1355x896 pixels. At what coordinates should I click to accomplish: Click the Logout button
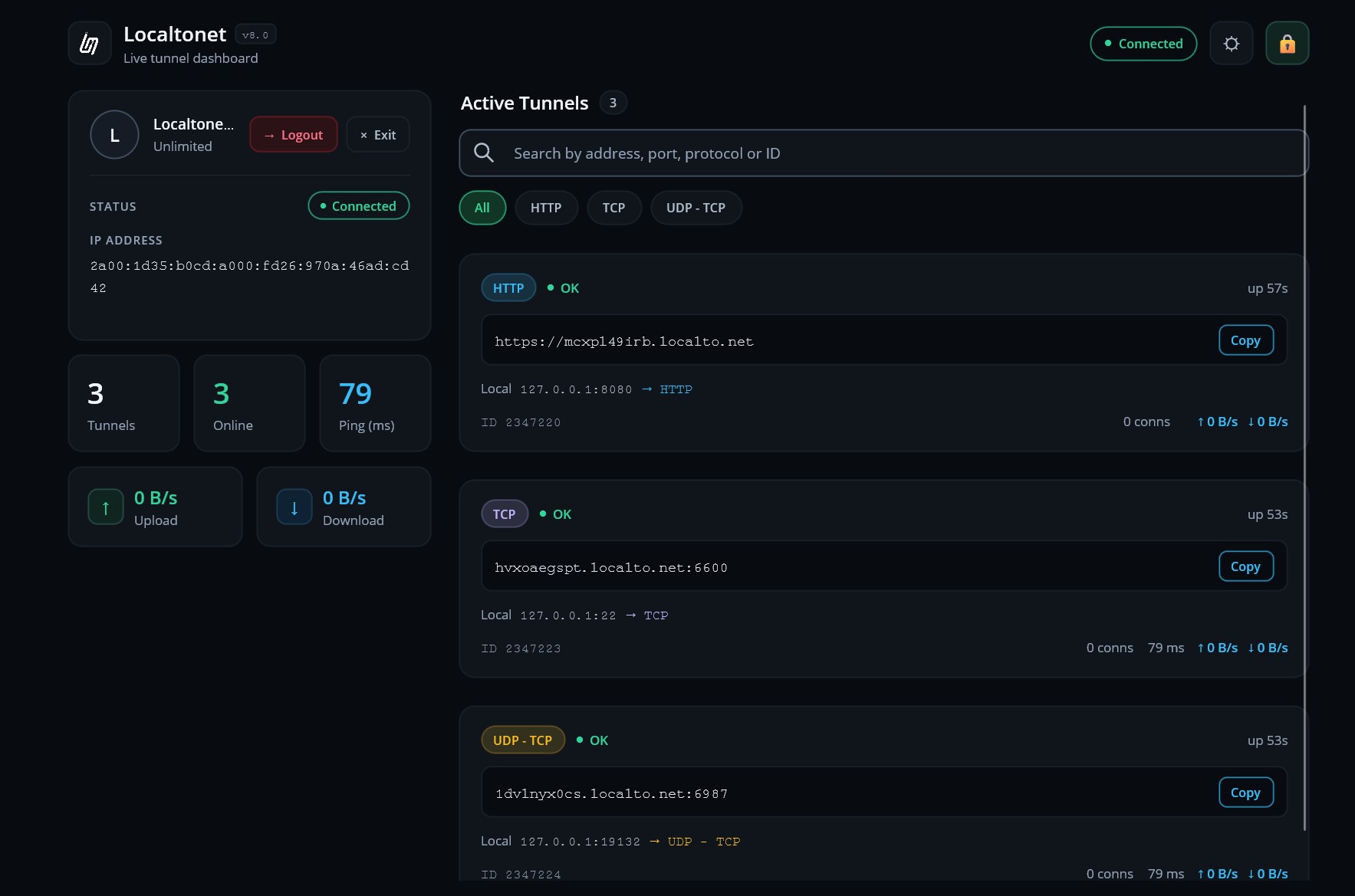(294, 135)
